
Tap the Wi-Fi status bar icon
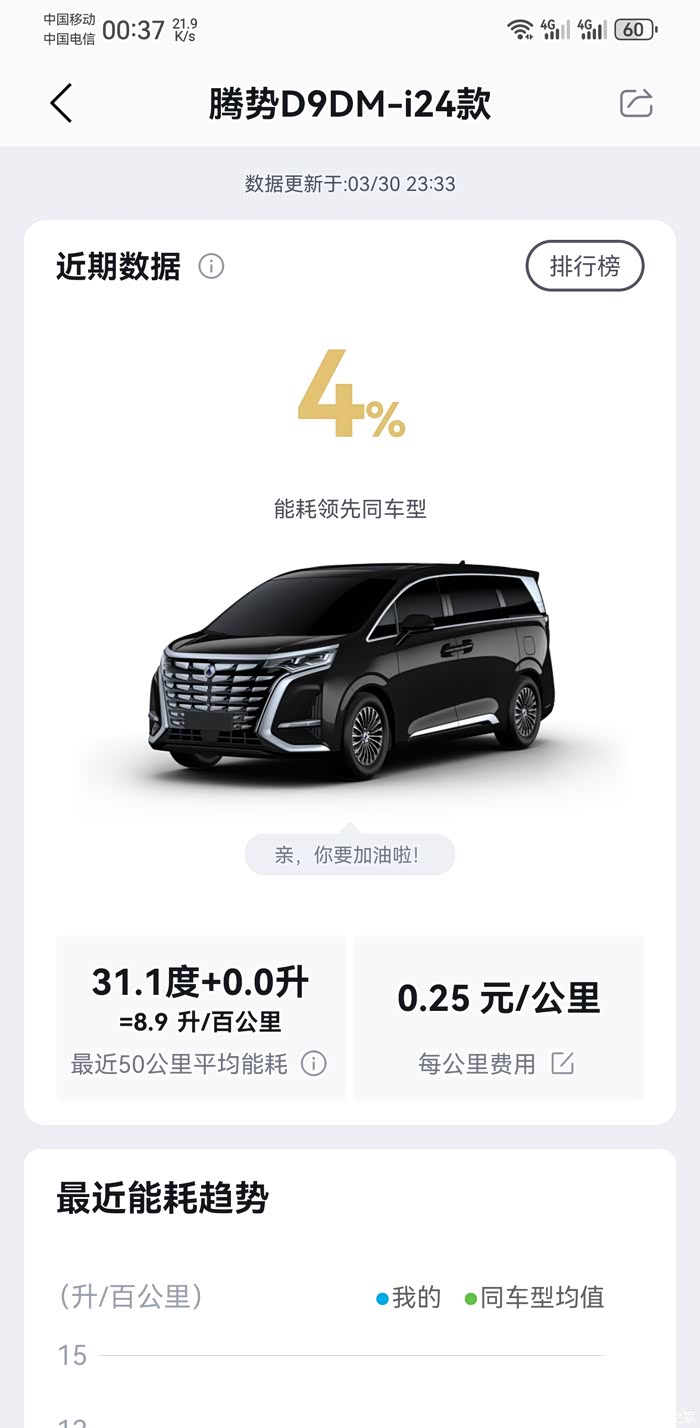(x=520, y=29)
